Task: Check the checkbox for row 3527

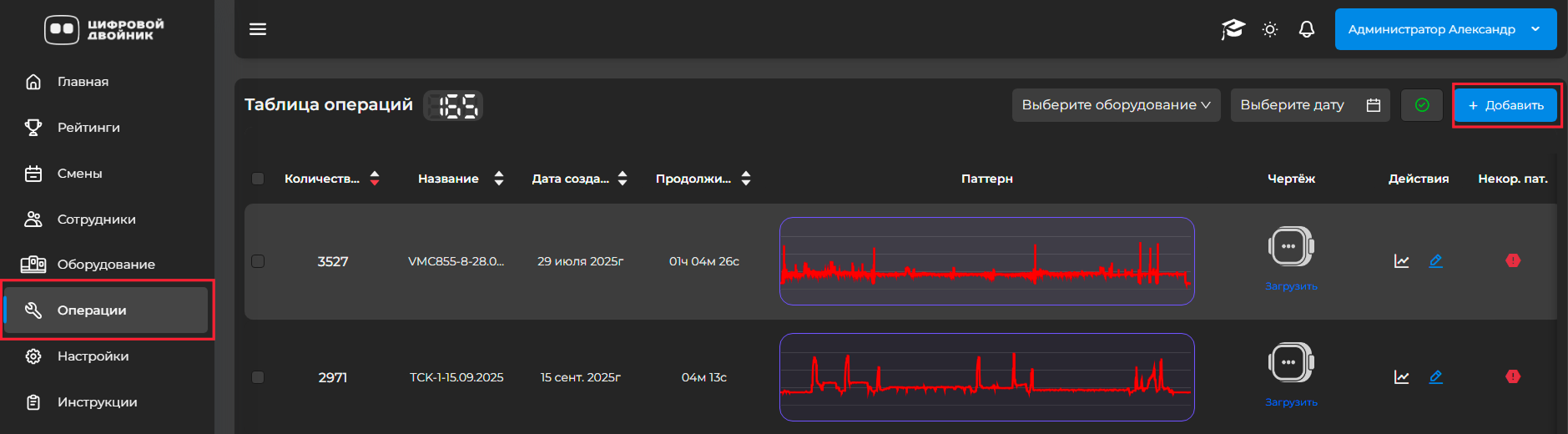Action: point(258,261)
